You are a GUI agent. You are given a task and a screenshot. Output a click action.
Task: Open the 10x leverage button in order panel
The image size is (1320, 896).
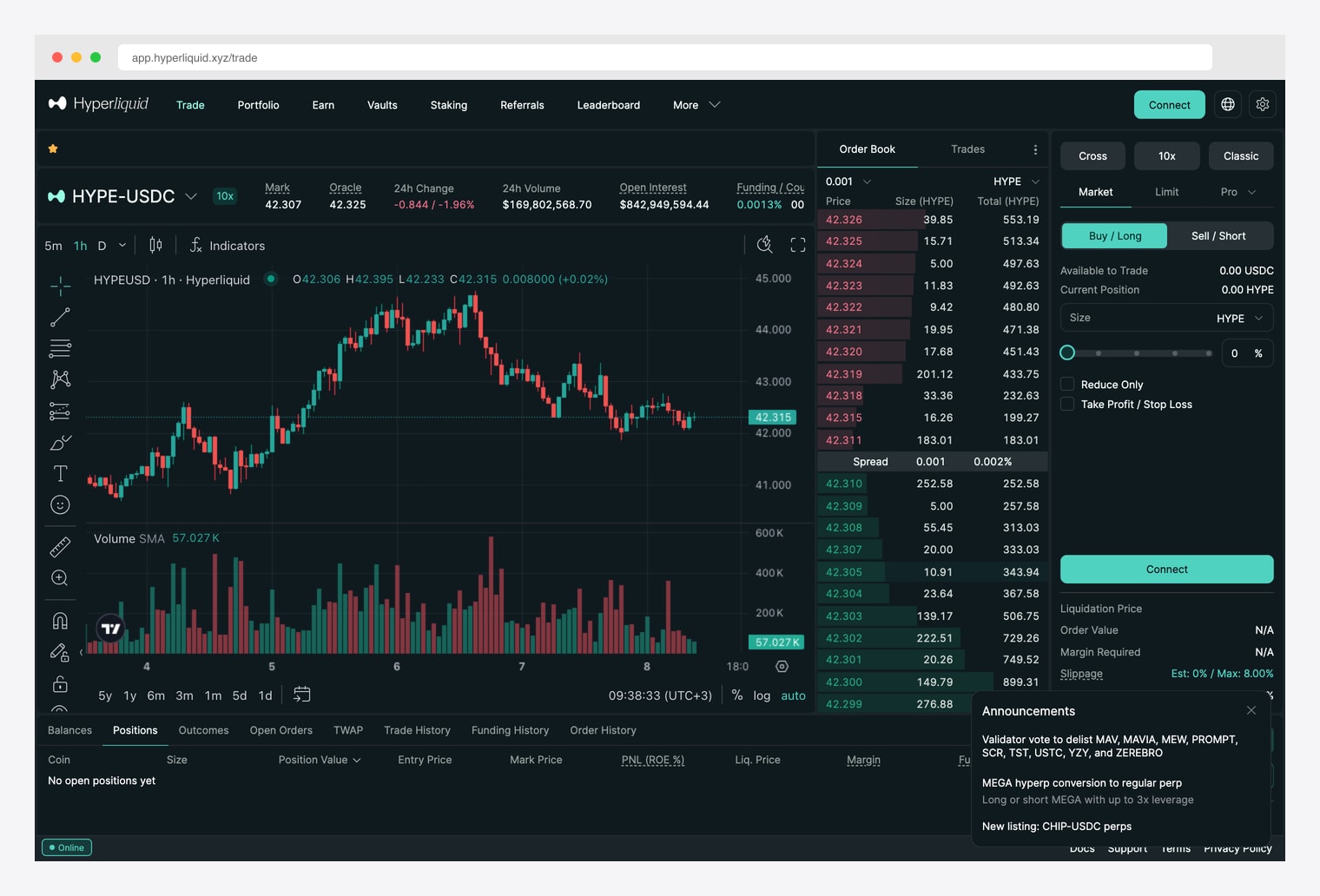click(x=1167, y=156)
